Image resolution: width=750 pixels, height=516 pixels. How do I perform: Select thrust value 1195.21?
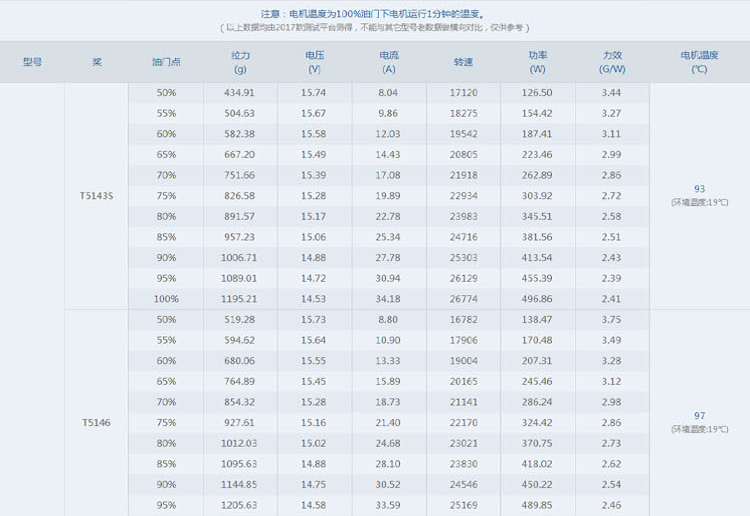(239, 298)
